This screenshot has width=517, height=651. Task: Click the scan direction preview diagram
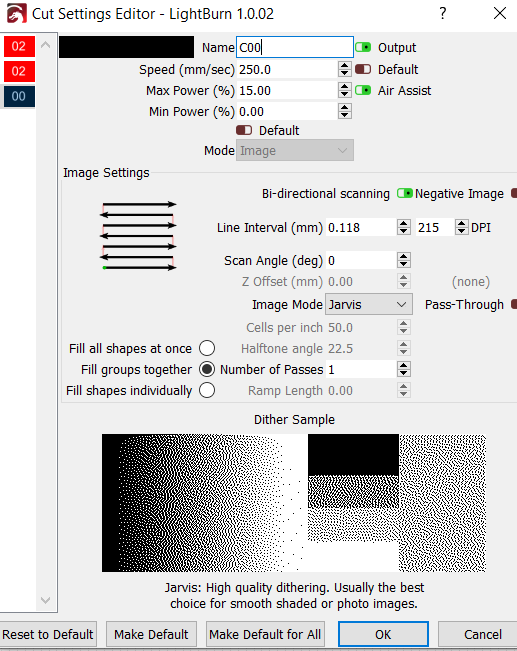coord(138,236)
